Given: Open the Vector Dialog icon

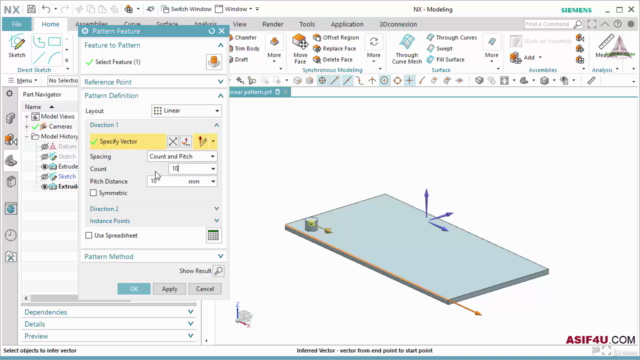Looking at the screenshot, I should tap(186, 141).
